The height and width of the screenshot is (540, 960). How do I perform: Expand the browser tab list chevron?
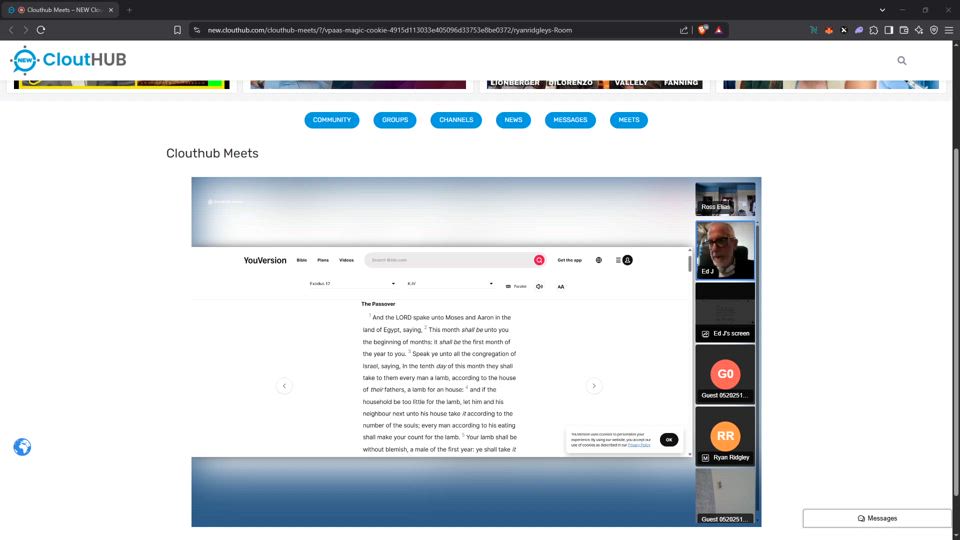(882, 9)
